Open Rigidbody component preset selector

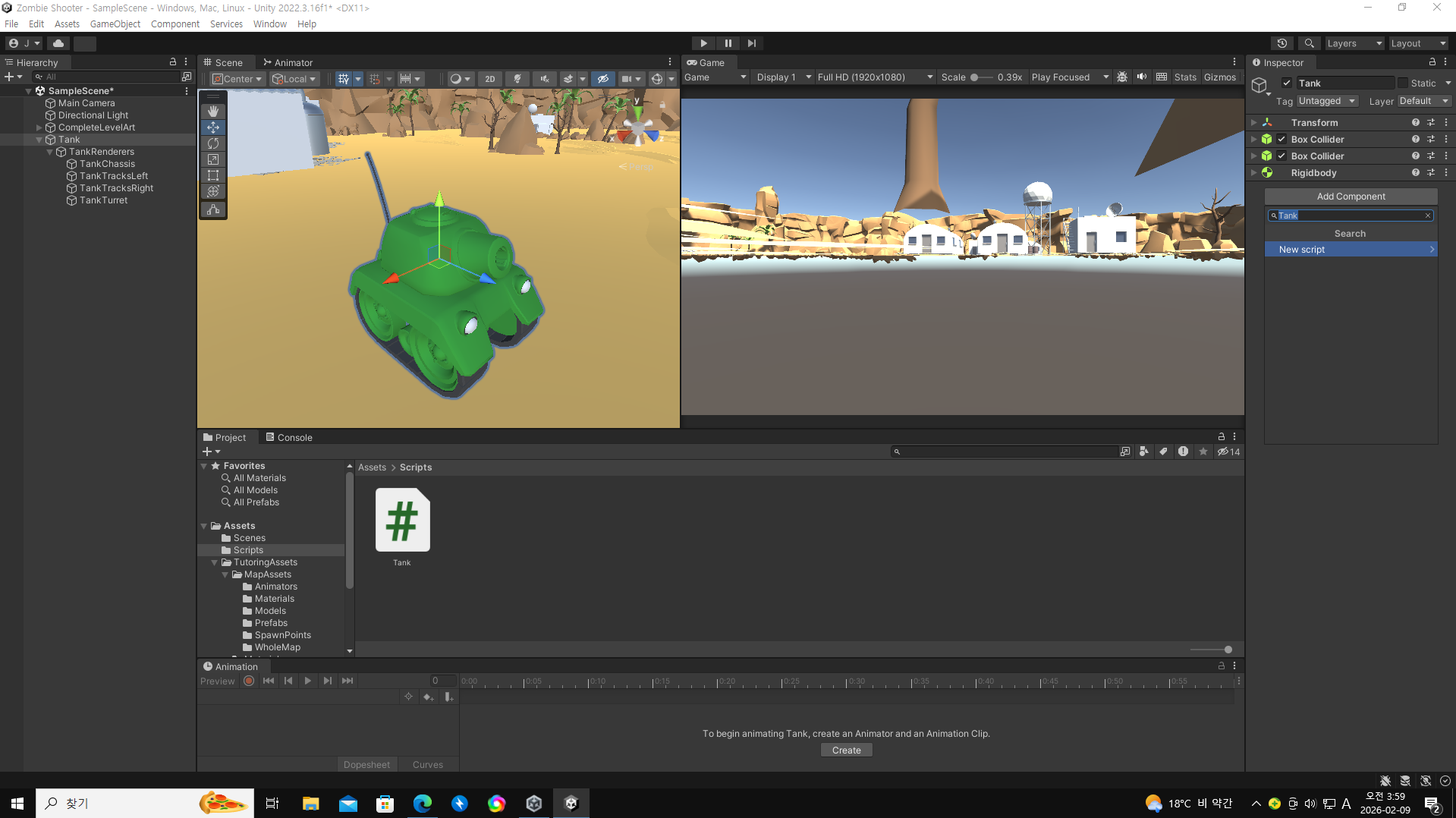1431,172
